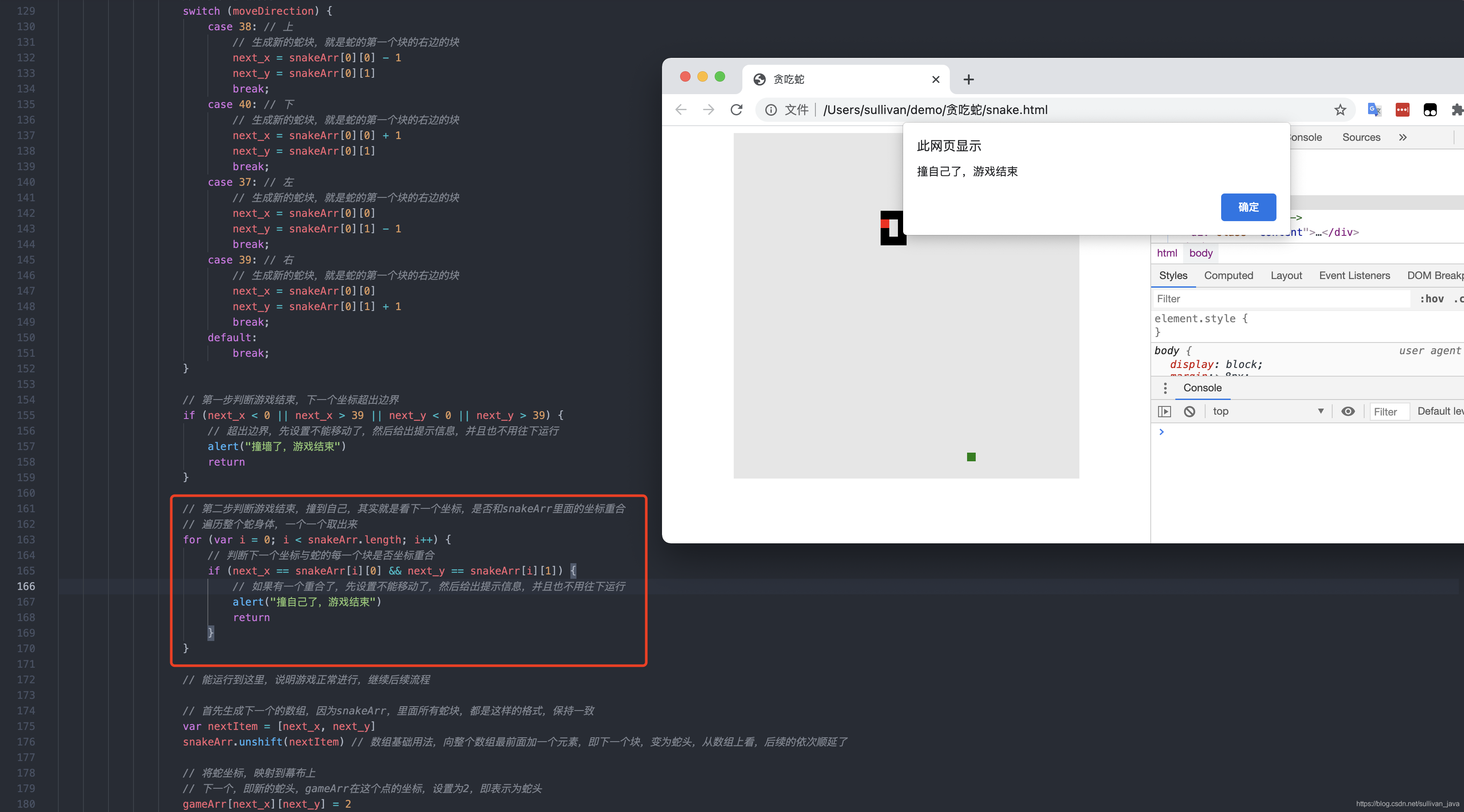Click the element.style rule block
Screen dimensions: 1464x812
[1200, 325]
